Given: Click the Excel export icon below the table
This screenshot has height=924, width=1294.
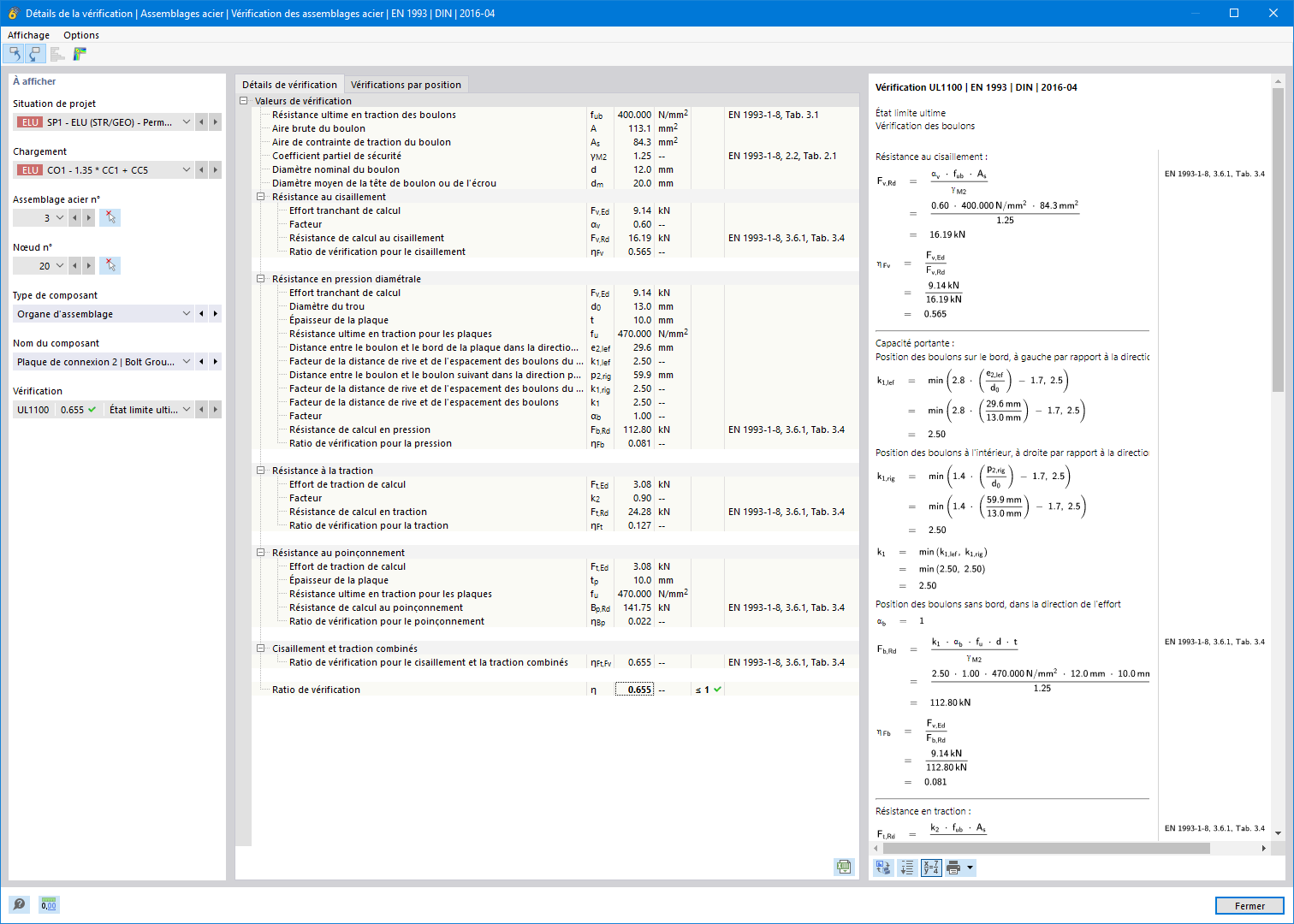Looking at the screenshot, I should click(844, 867).
